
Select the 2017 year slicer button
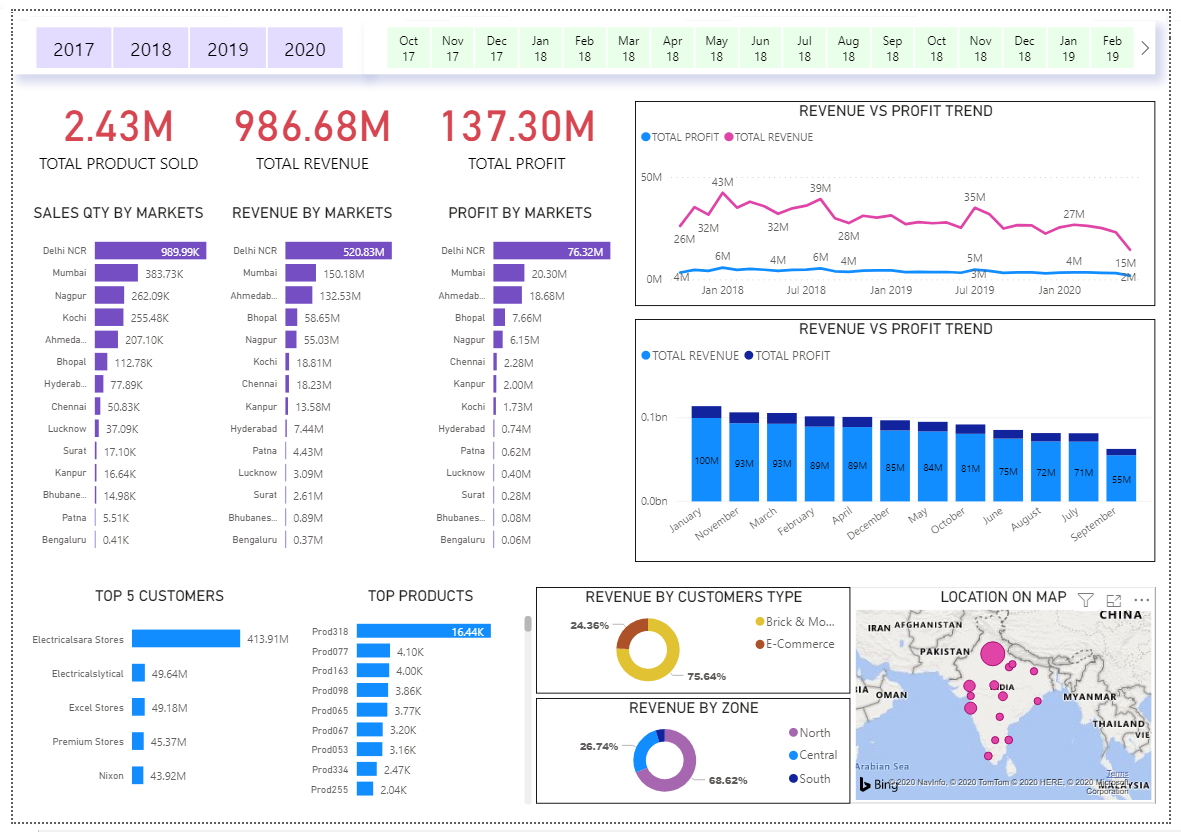(73, 47)
